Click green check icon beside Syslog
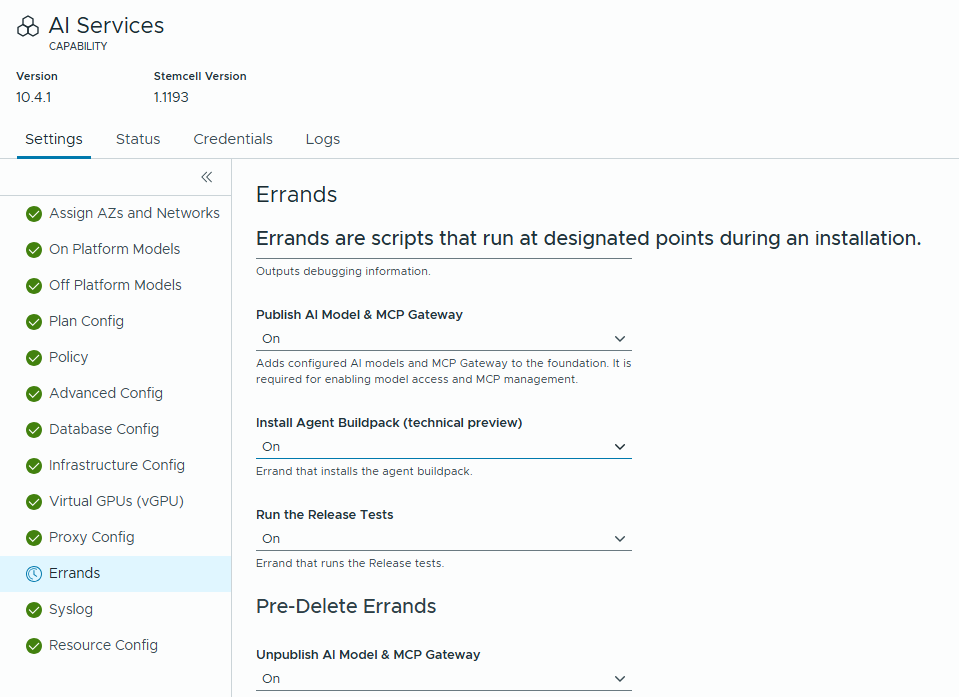 34,610
